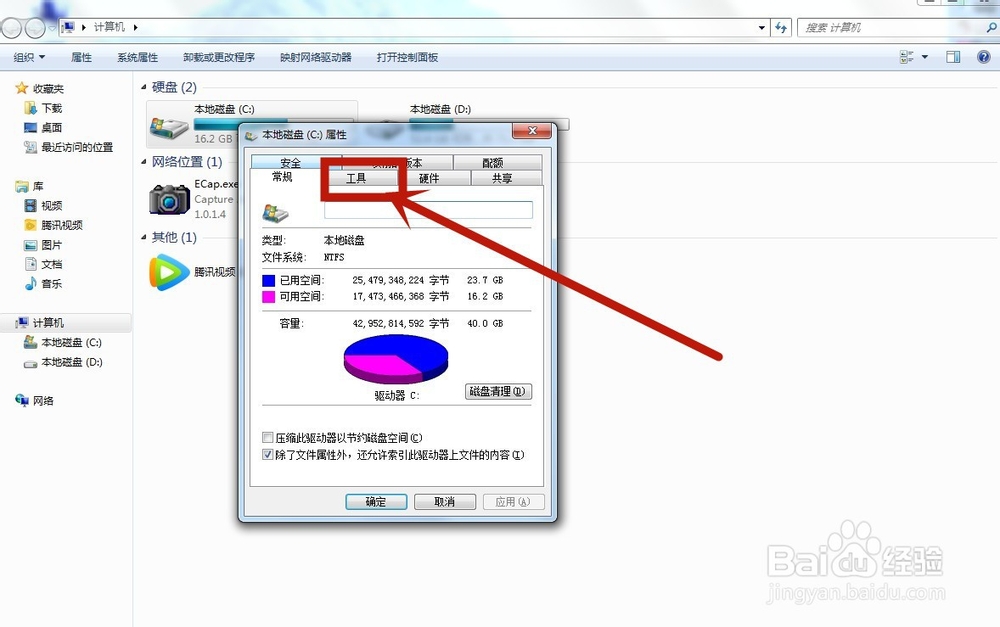The image size is (1000, 627).
Task: Switch to the Hardware (硬件) tab
Action: (429, 178)
